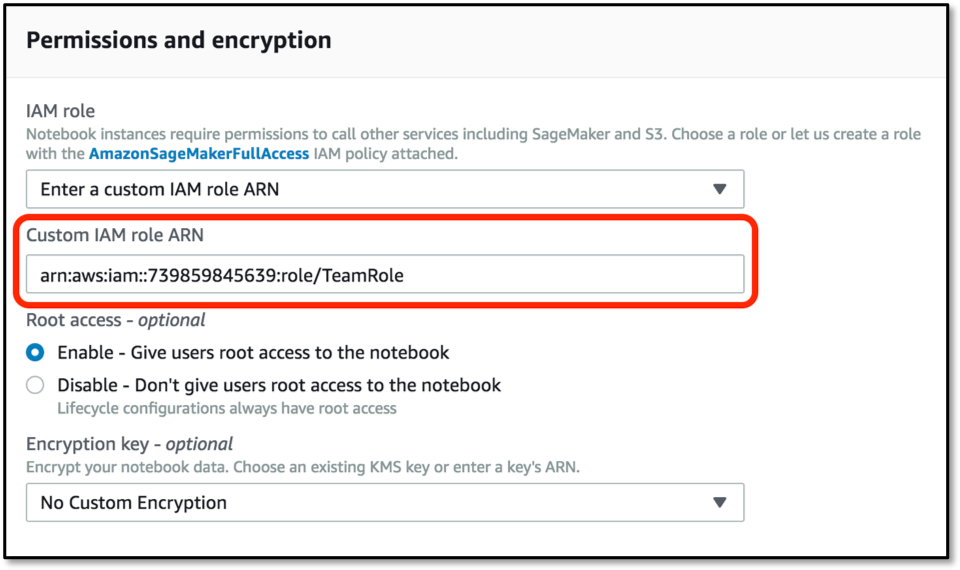Click the 'Root access - optional' label
The height and width of the screenshot is (570, 960).
116,320
